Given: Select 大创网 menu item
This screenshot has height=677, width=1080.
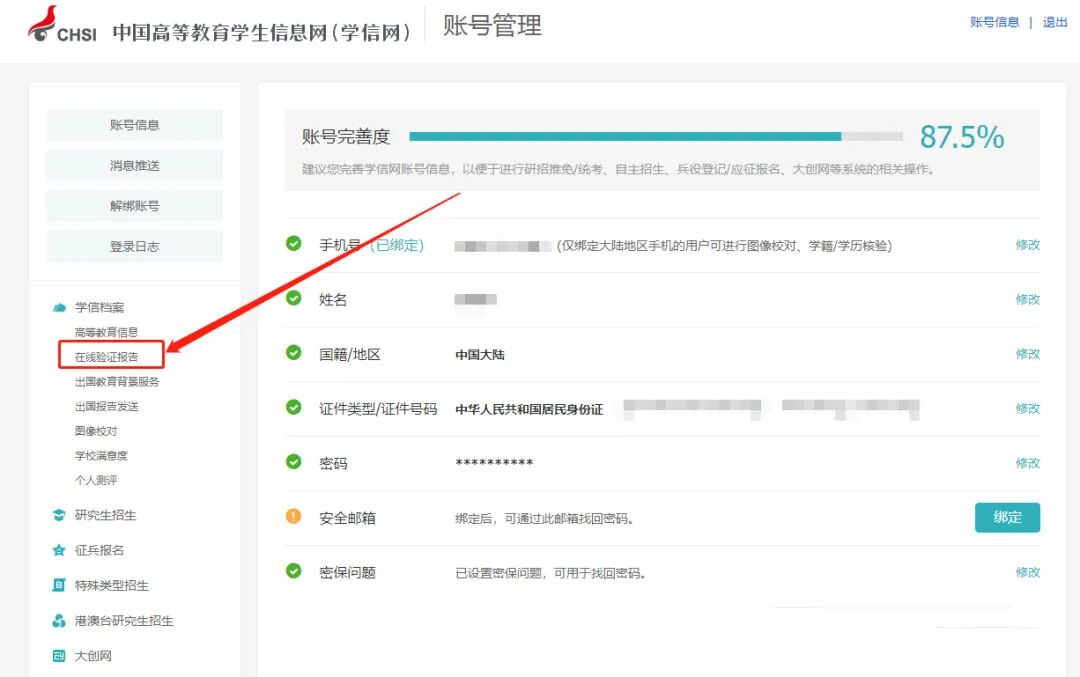Looking at the screenshot, I should pyautogui.click(x=93, y=656).
